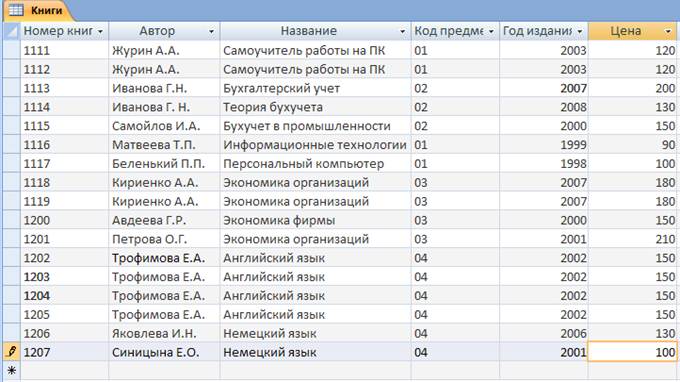Open the Год издания column dropdown arrow

tap(579, 32)
